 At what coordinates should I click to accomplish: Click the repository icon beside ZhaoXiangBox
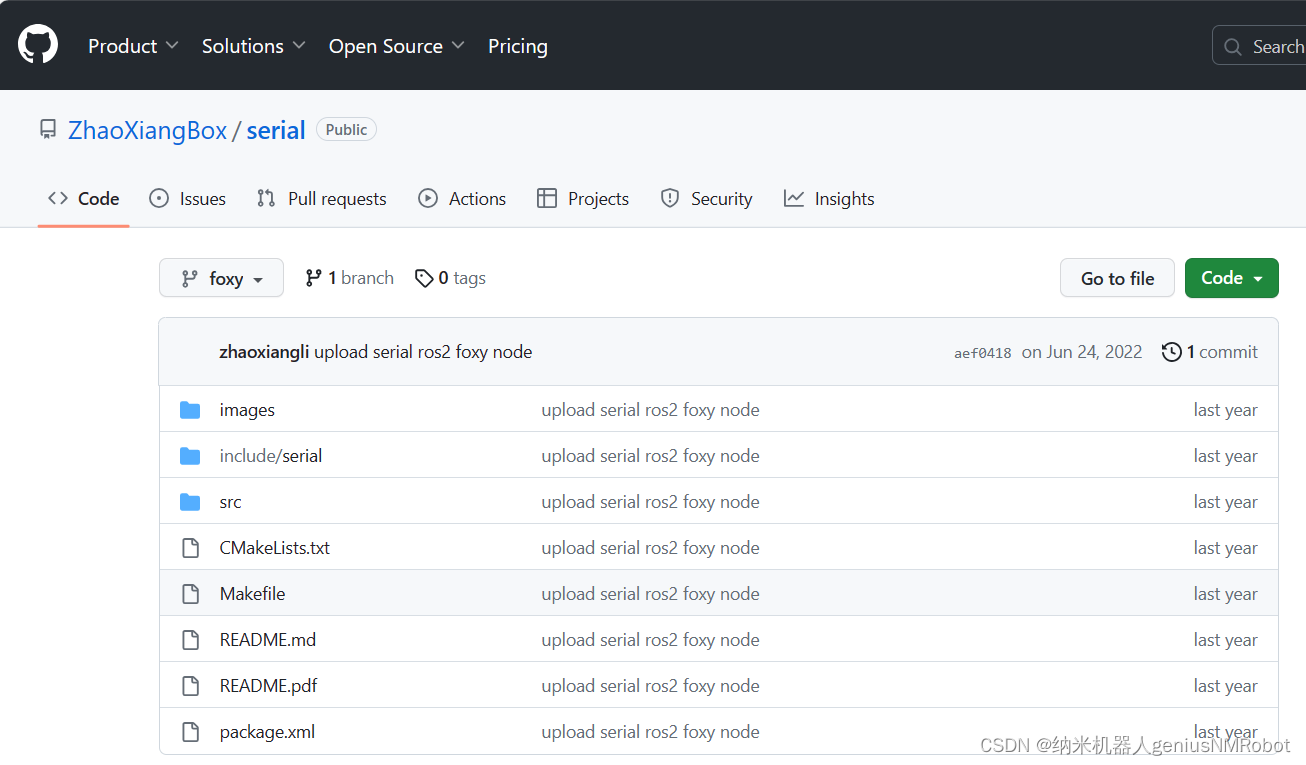tap(48, 130)
